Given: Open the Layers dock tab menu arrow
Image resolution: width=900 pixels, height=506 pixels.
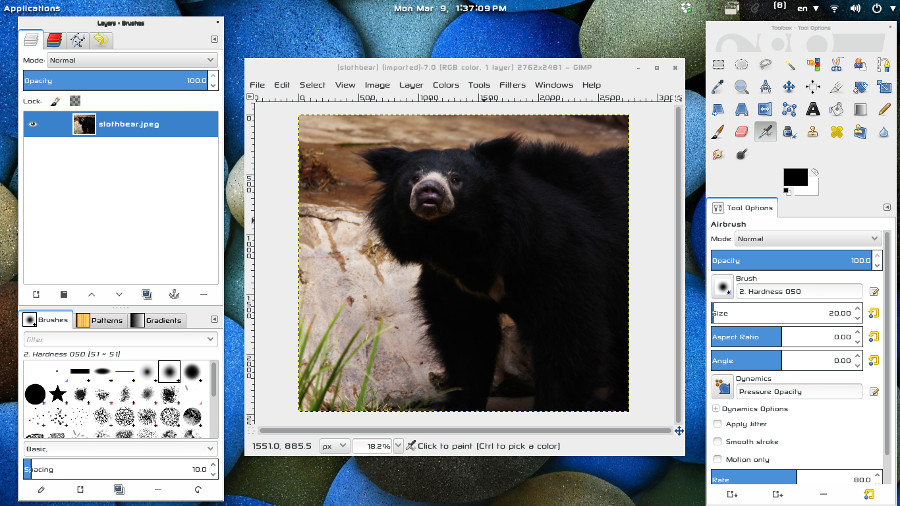Looking at the screenshot, I should coord(214,39).
